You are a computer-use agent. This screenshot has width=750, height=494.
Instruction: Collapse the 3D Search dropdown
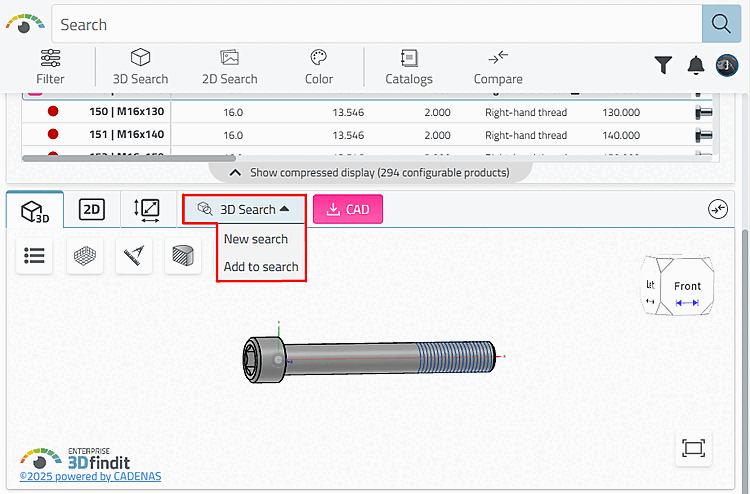(244, 209)
